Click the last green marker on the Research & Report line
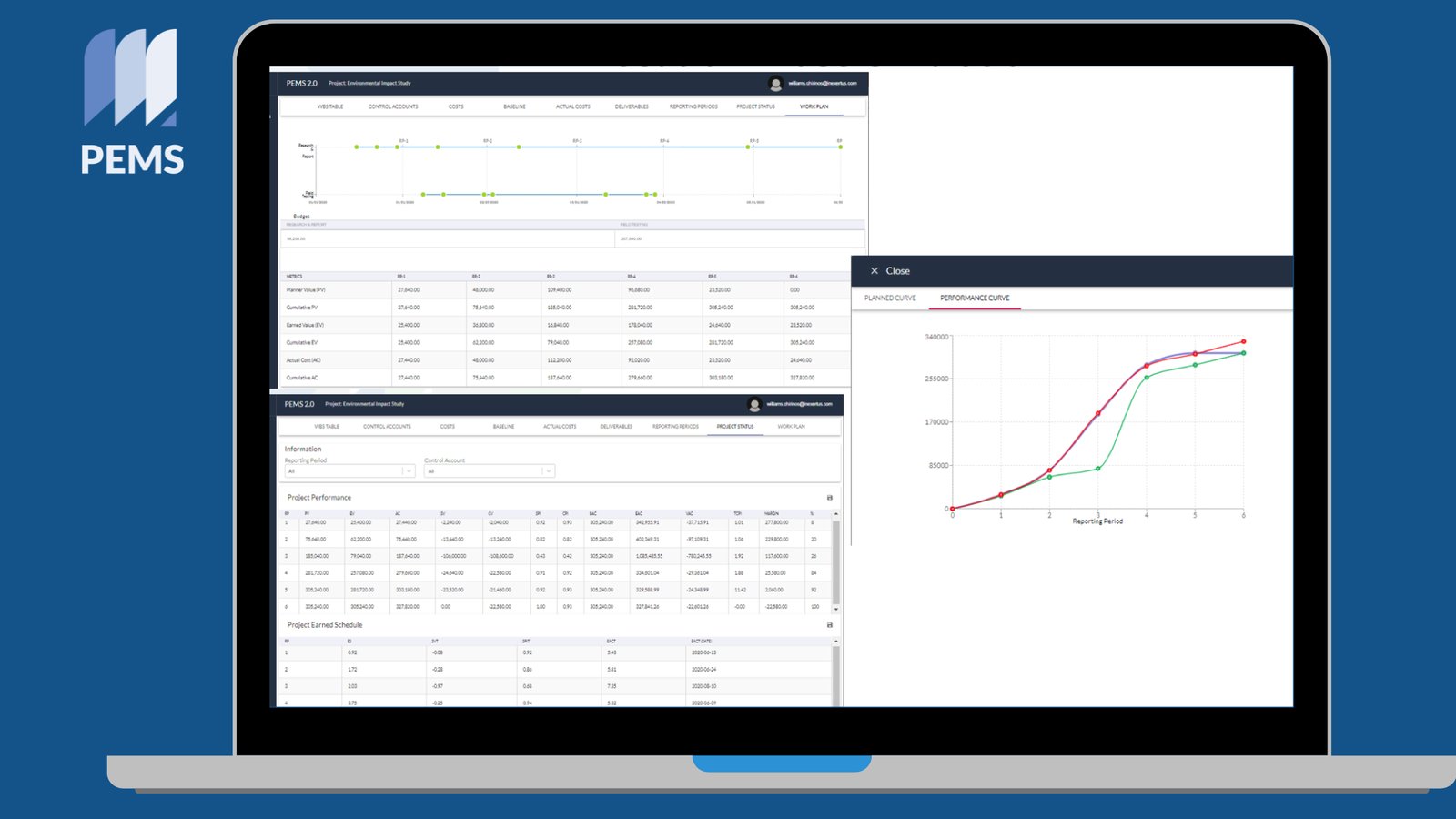Screen dimensions: 1456x819 point(840,147)
